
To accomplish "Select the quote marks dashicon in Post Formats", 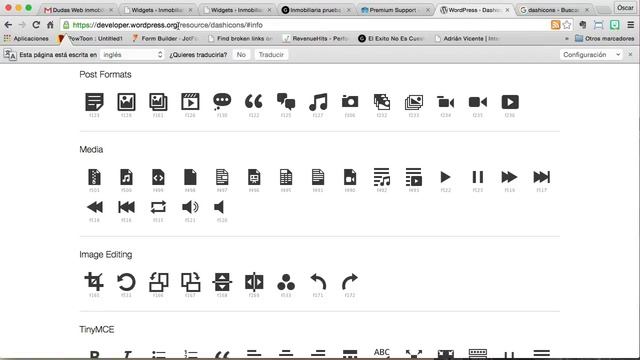I will point(254,102).
